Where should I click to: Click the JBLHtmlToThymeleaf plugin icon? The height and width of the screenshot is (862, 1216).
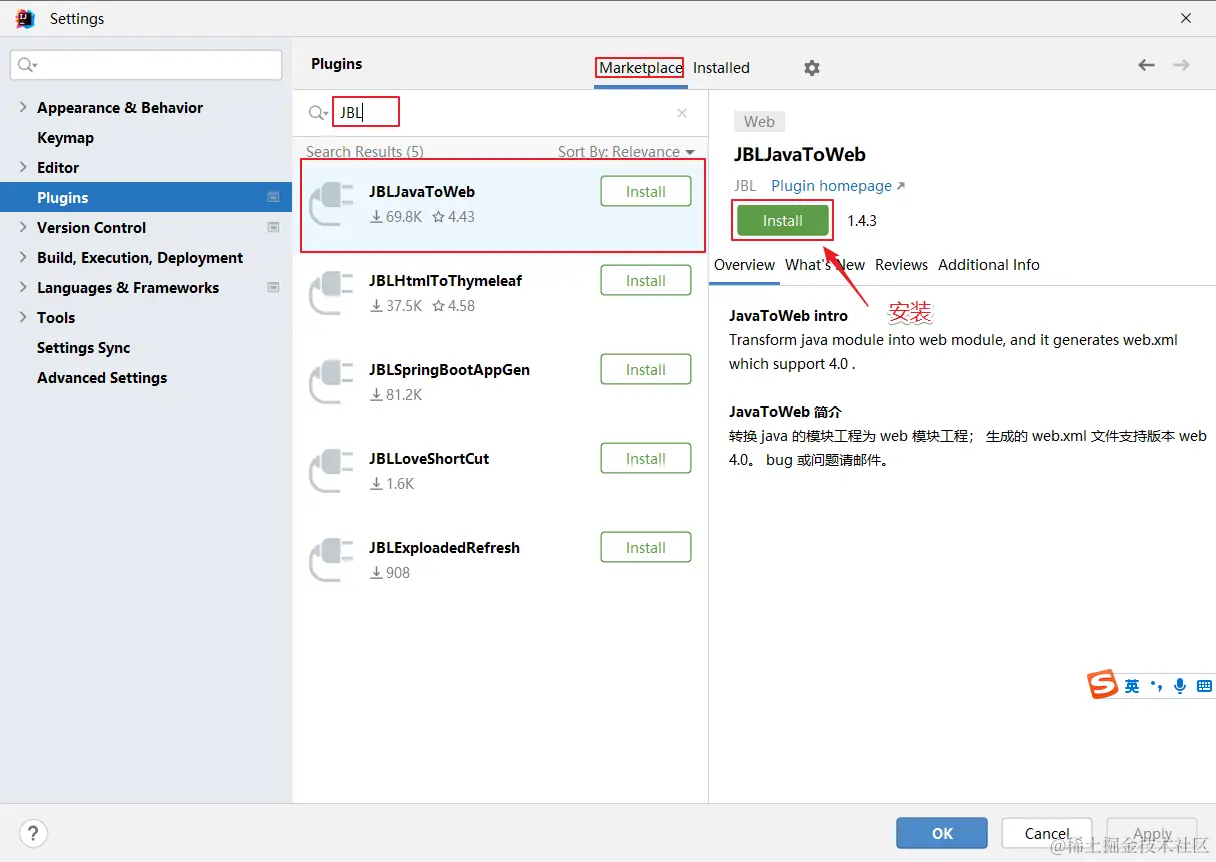[x=331, y=293]
